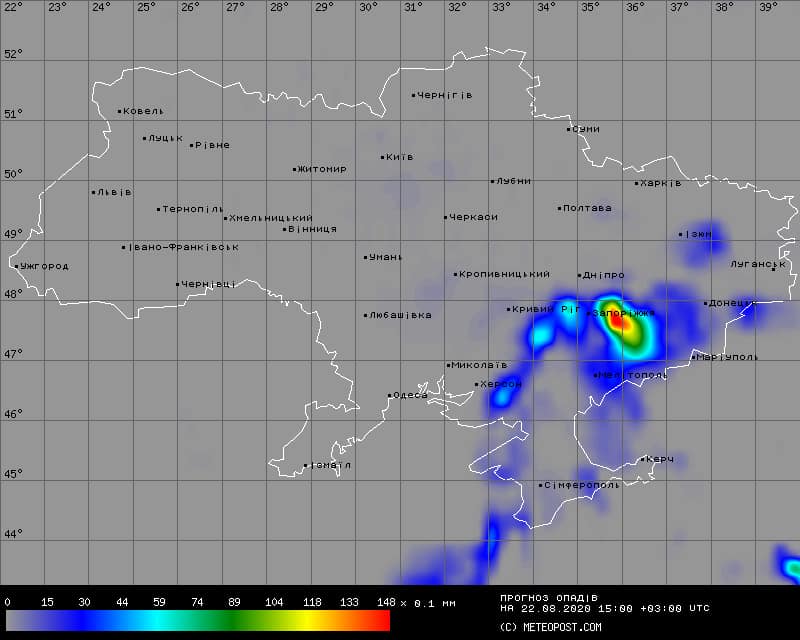Select the Харків city marker

click(636, 183)
